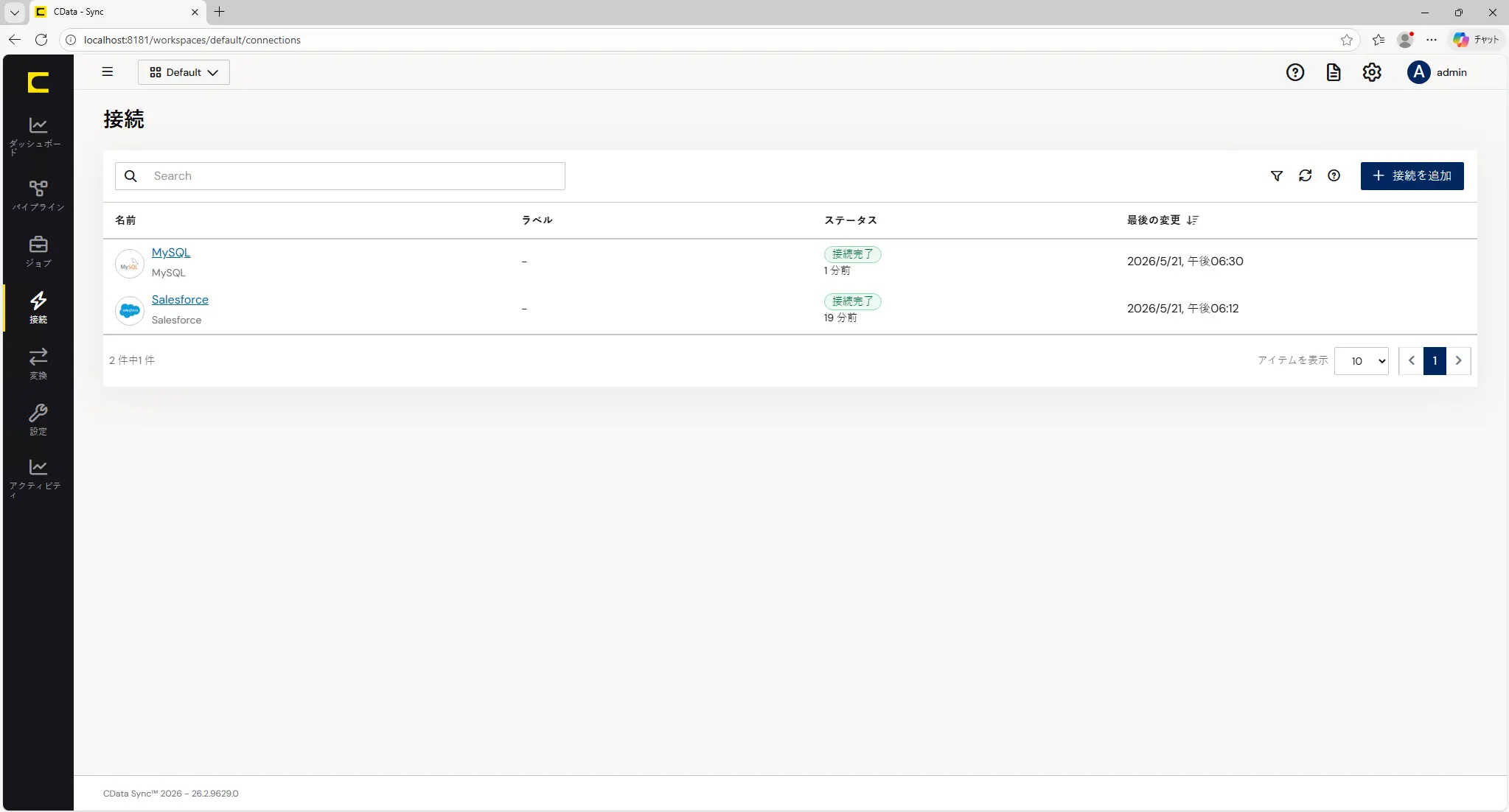Click the MySQL row 接続完了 badge

coord(853,254)
